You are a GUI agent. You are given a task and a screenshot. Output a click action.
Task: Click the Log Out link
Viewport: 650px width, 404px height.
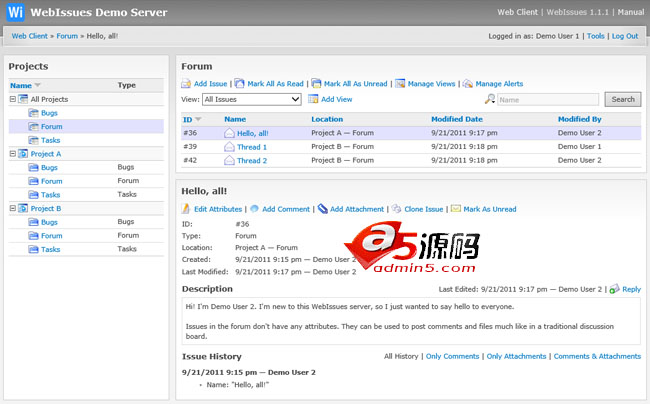click(x=625, y=36)
